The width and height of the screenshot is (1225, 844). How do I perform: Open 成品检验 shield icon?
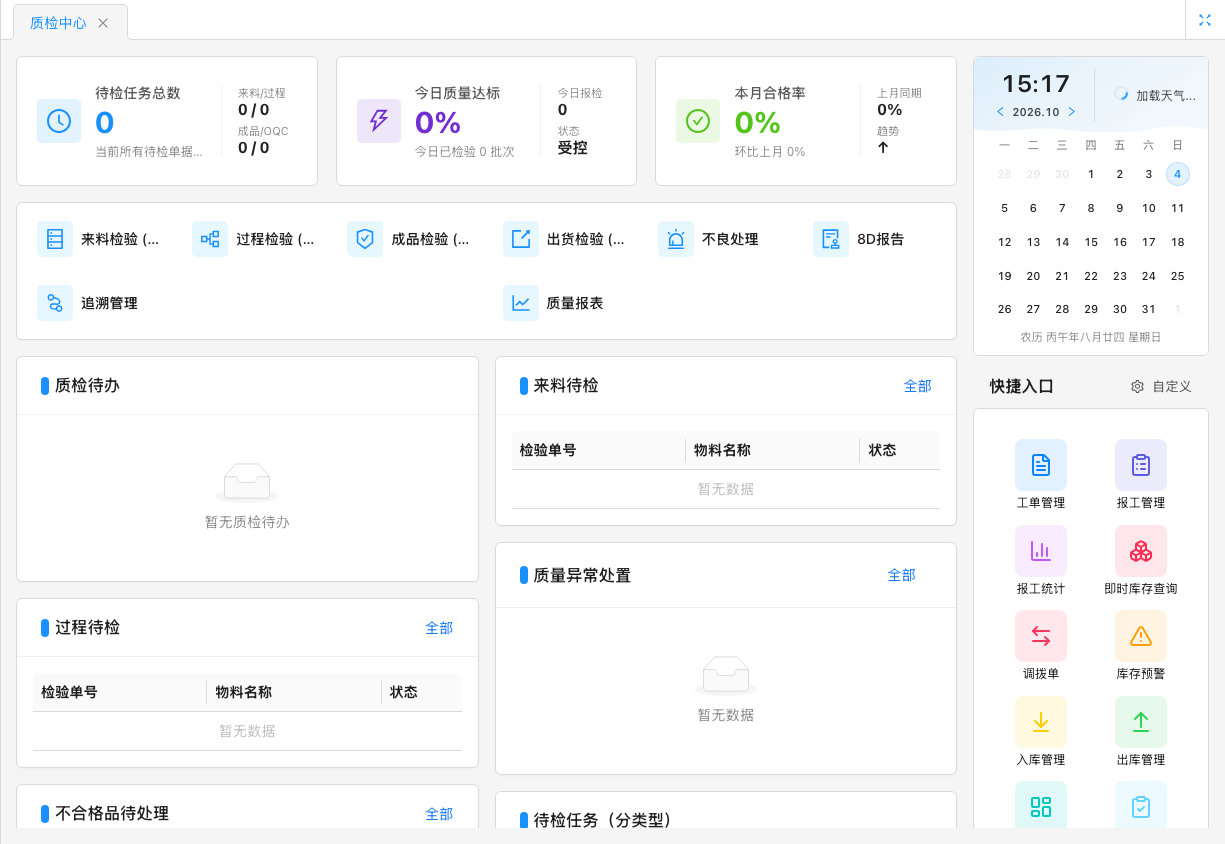pos(365,240)
